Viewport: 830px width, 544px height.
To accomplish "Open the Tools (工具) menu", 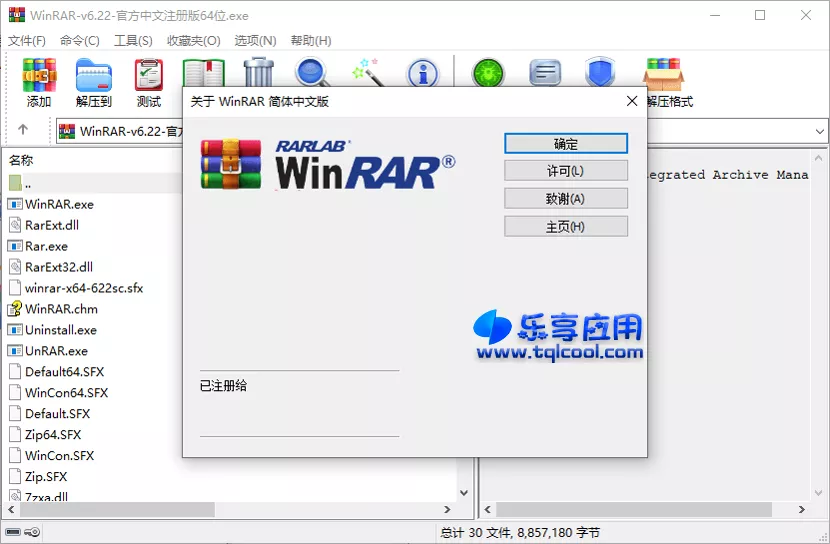I will click(133, 41).
